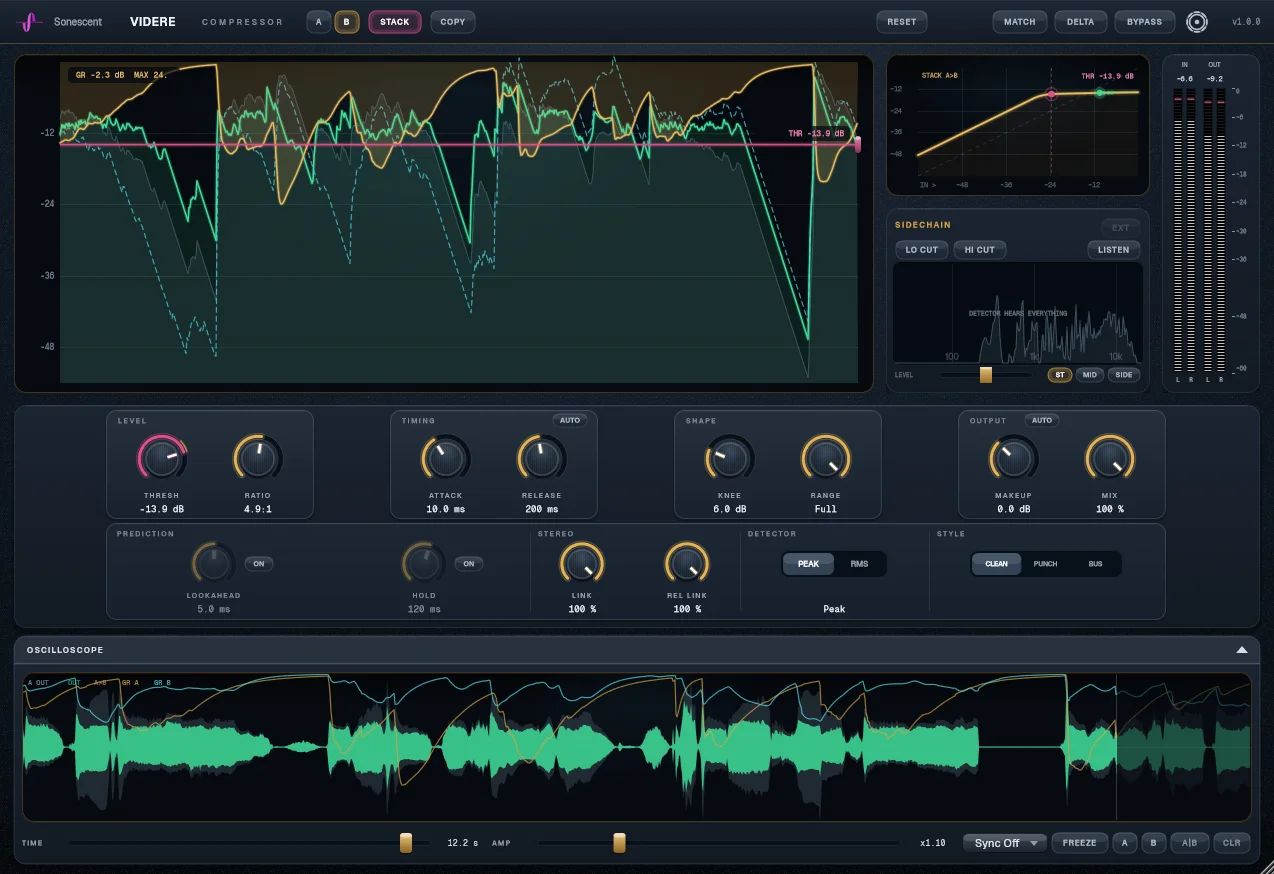Select the PUNCH style
The width and height of the screenshot is (1274, 874).
click(x=1045, y=564)
